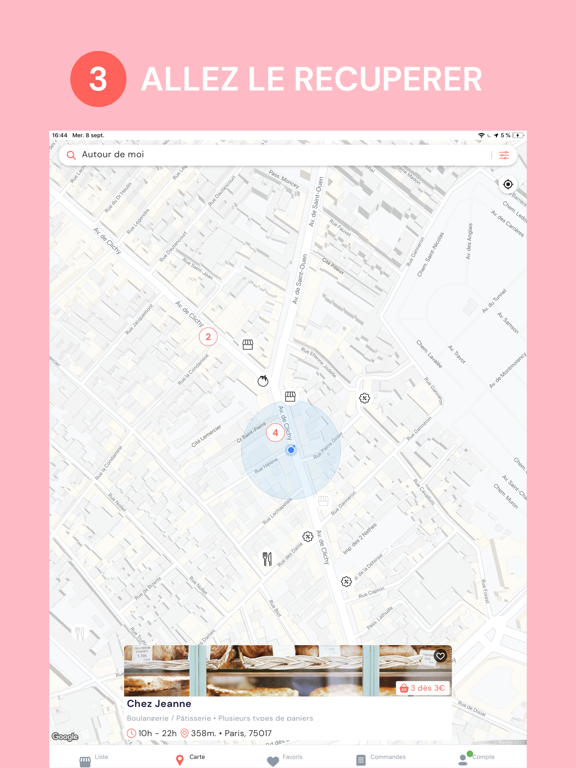This screenshot has width=576, height=768.
Task: Open Chez Jeanne store title
Action: (x=159, y=704)
